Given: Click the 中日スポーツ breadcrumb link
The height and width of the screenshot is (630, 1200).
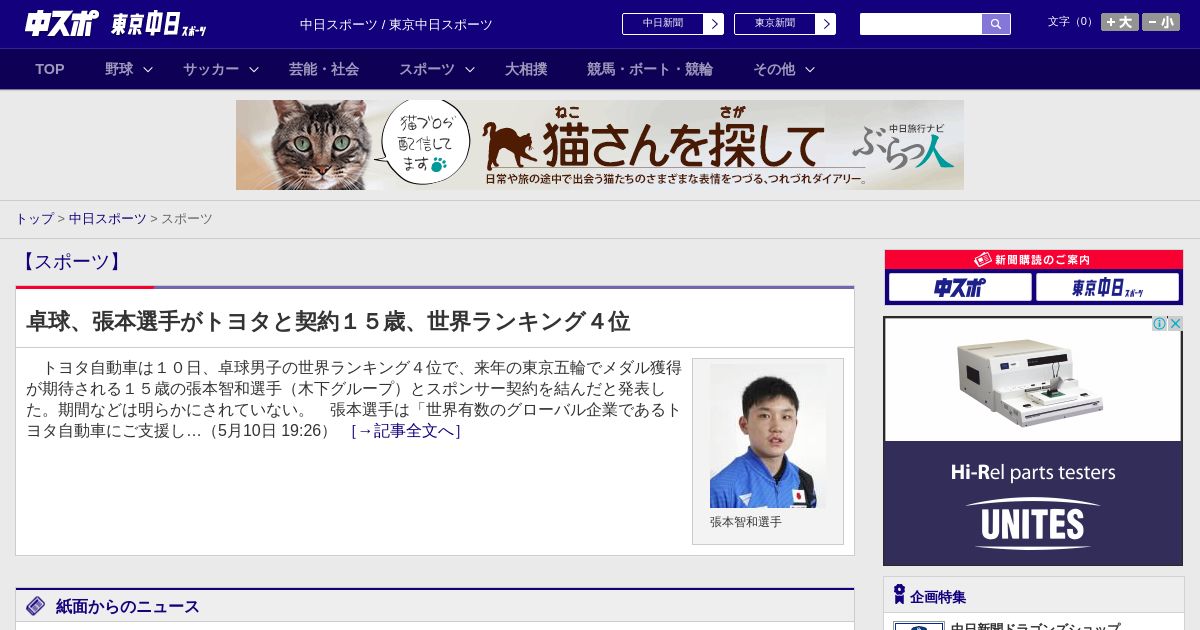Looking at the screenshot, I should pos(108,218).
